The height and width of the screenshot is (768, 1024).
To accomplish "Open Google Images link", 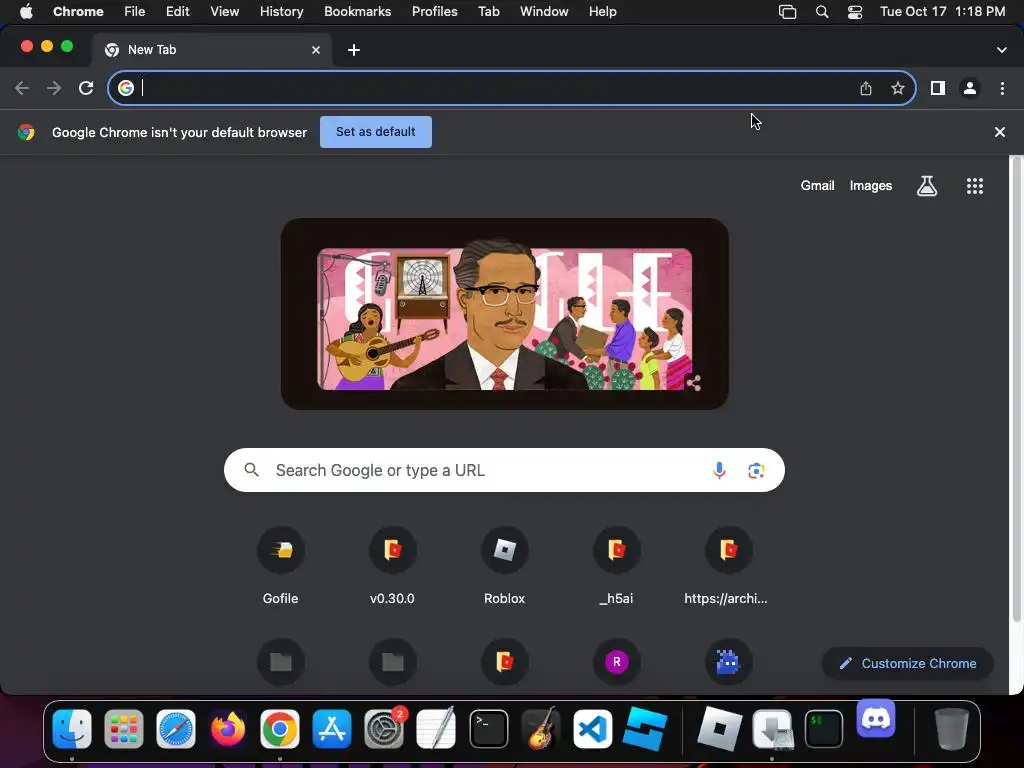I will [x=871, y=186].
